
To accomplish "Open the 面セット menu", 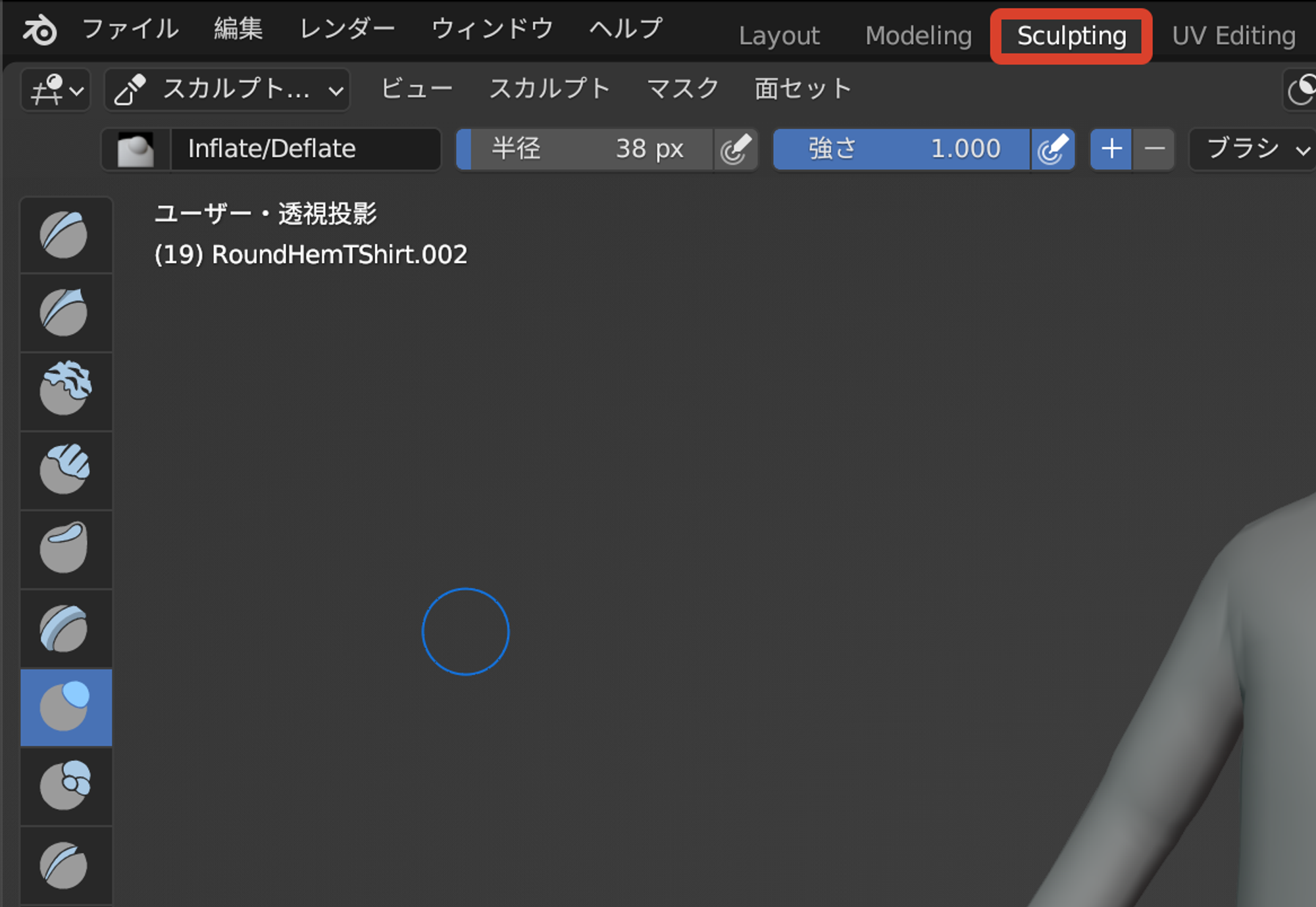I will pyautogui.click(x=803, y=89).
